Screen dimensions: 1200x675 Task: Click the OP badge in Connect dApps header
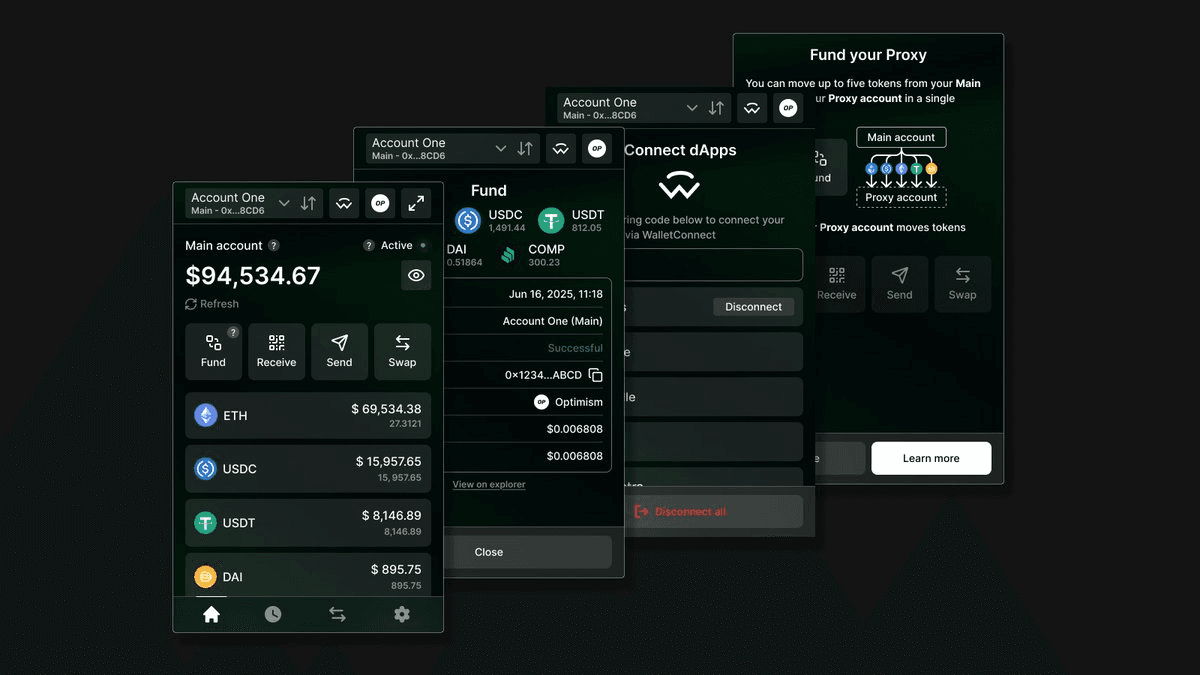788,108
